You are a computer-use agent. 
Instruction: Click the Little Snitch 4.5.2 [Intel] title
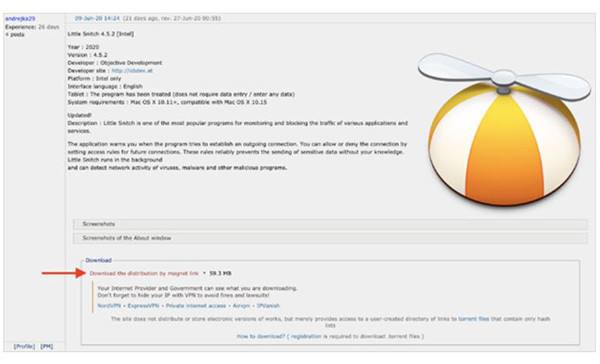tap(101, 34)
